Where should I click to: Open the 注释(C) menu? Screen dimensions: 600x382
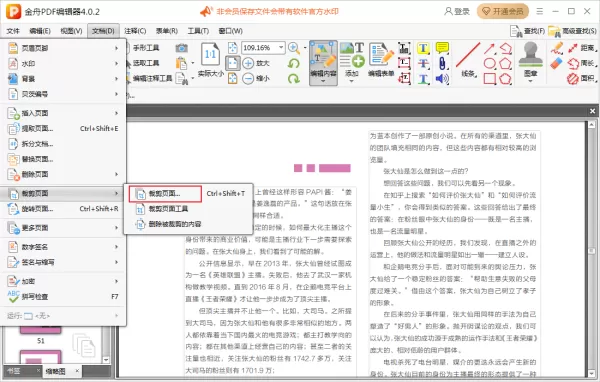[x=135, y=31]
